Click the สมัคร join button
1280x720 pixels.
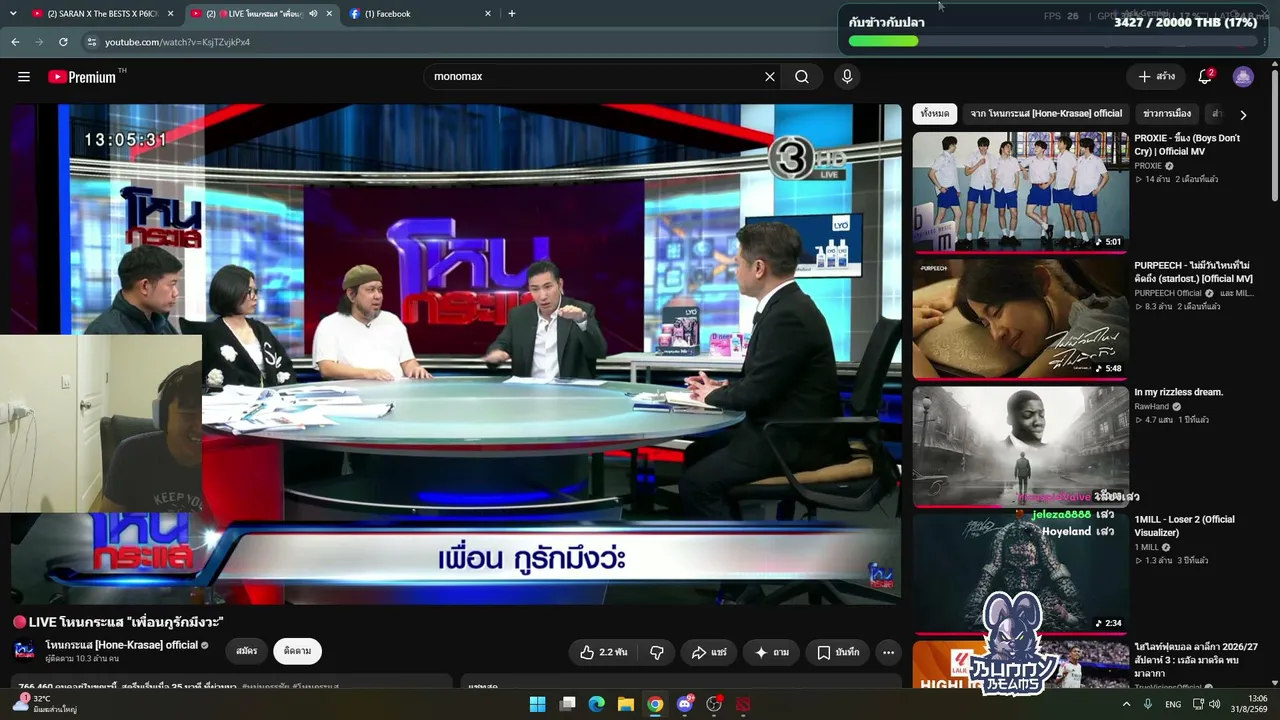(x=247, y=651)
